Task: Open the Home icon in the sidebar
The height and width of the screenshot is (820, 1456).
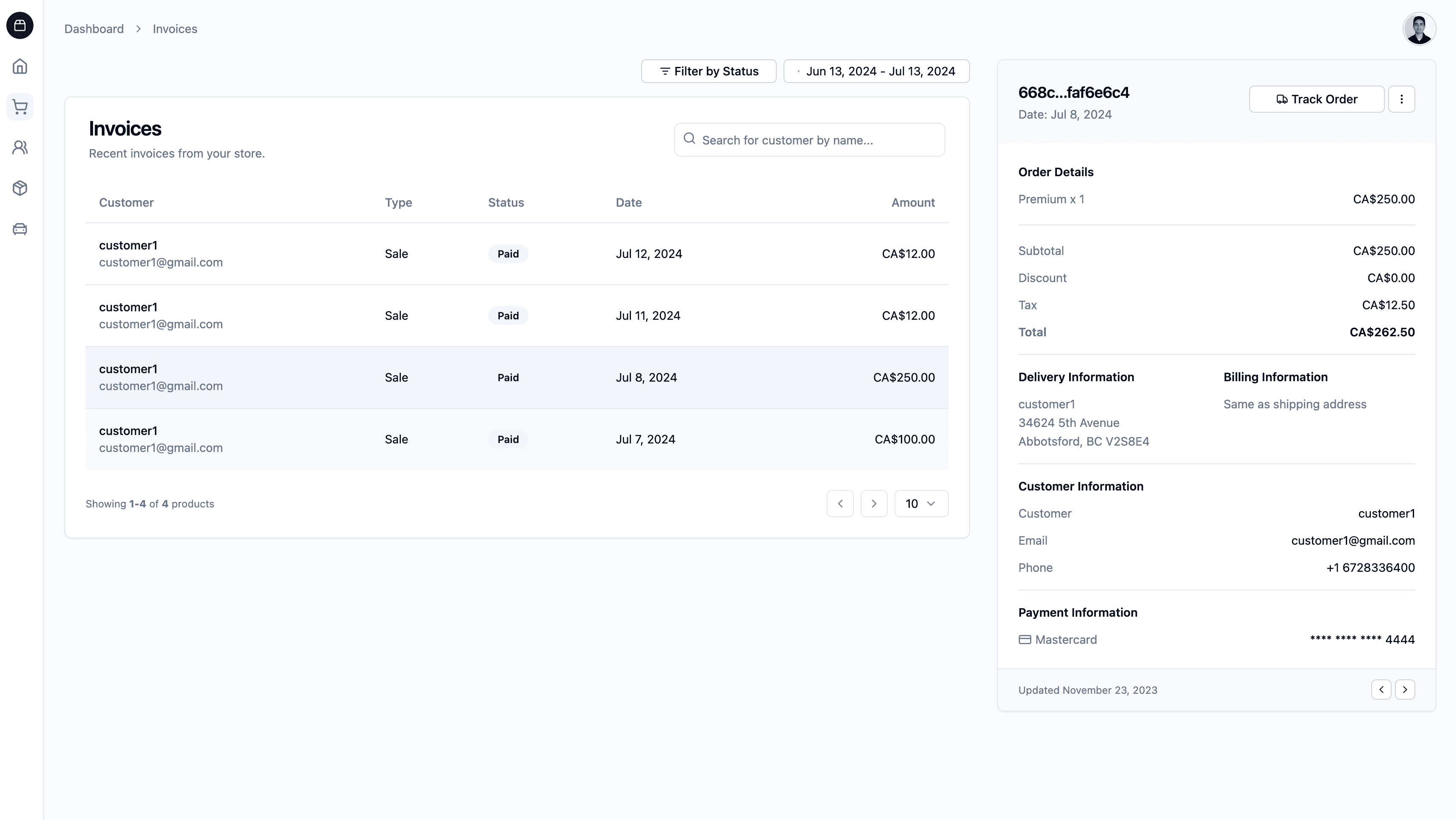Action: tap(20, 66)
